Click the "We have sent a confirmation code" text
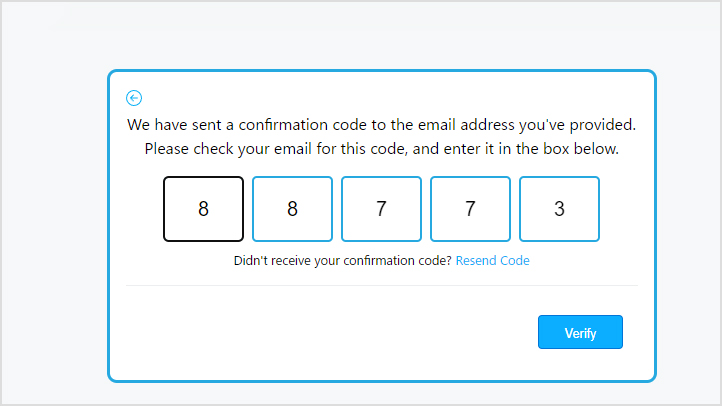 [x=381, y=126]
